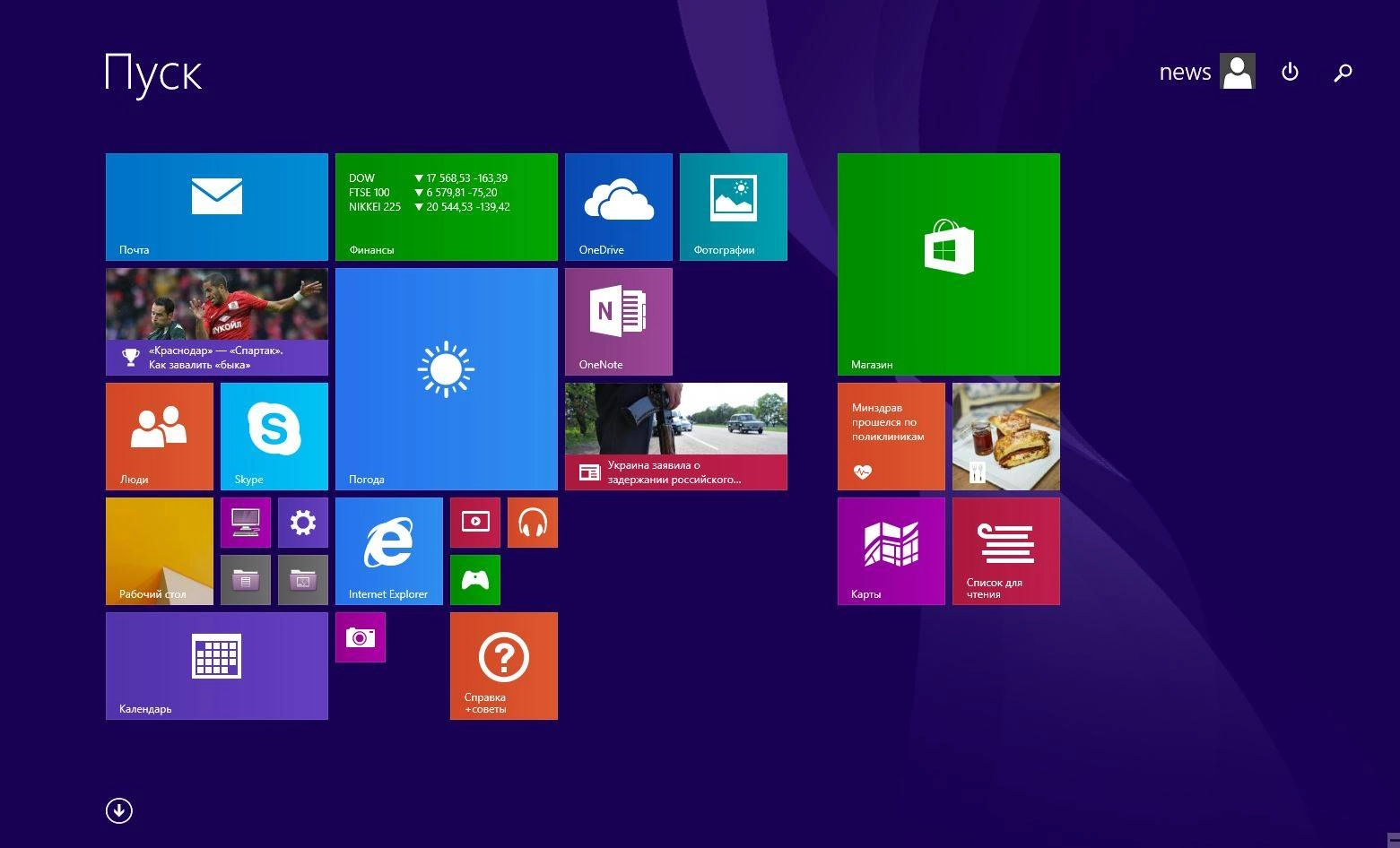This screenshot has height=848, width=1400.
Task: Open the Справка + советы help tile
Action: tap(504, 666)
